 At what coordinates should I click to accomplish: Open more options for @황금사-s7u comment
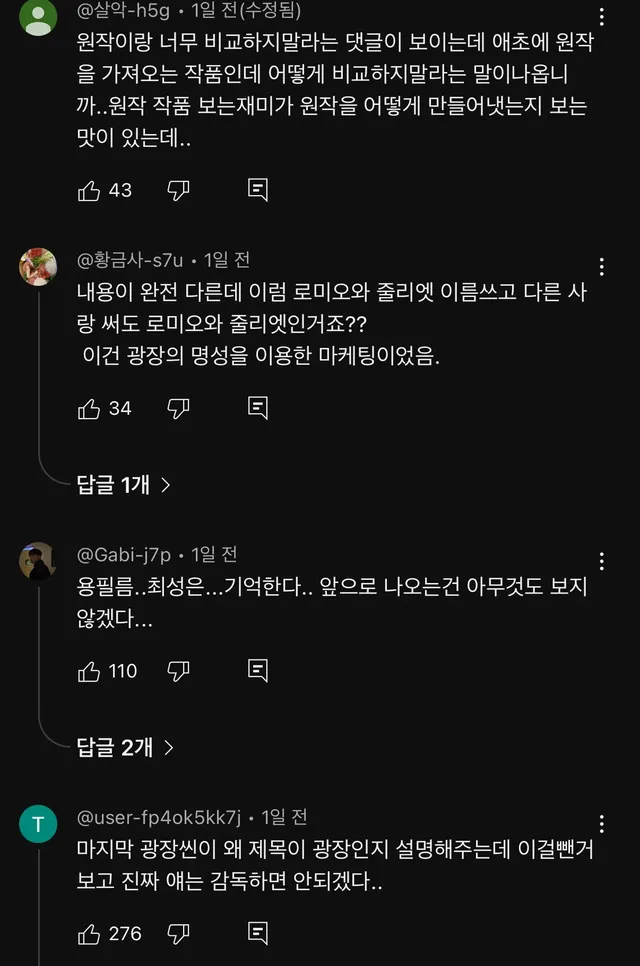601,267
